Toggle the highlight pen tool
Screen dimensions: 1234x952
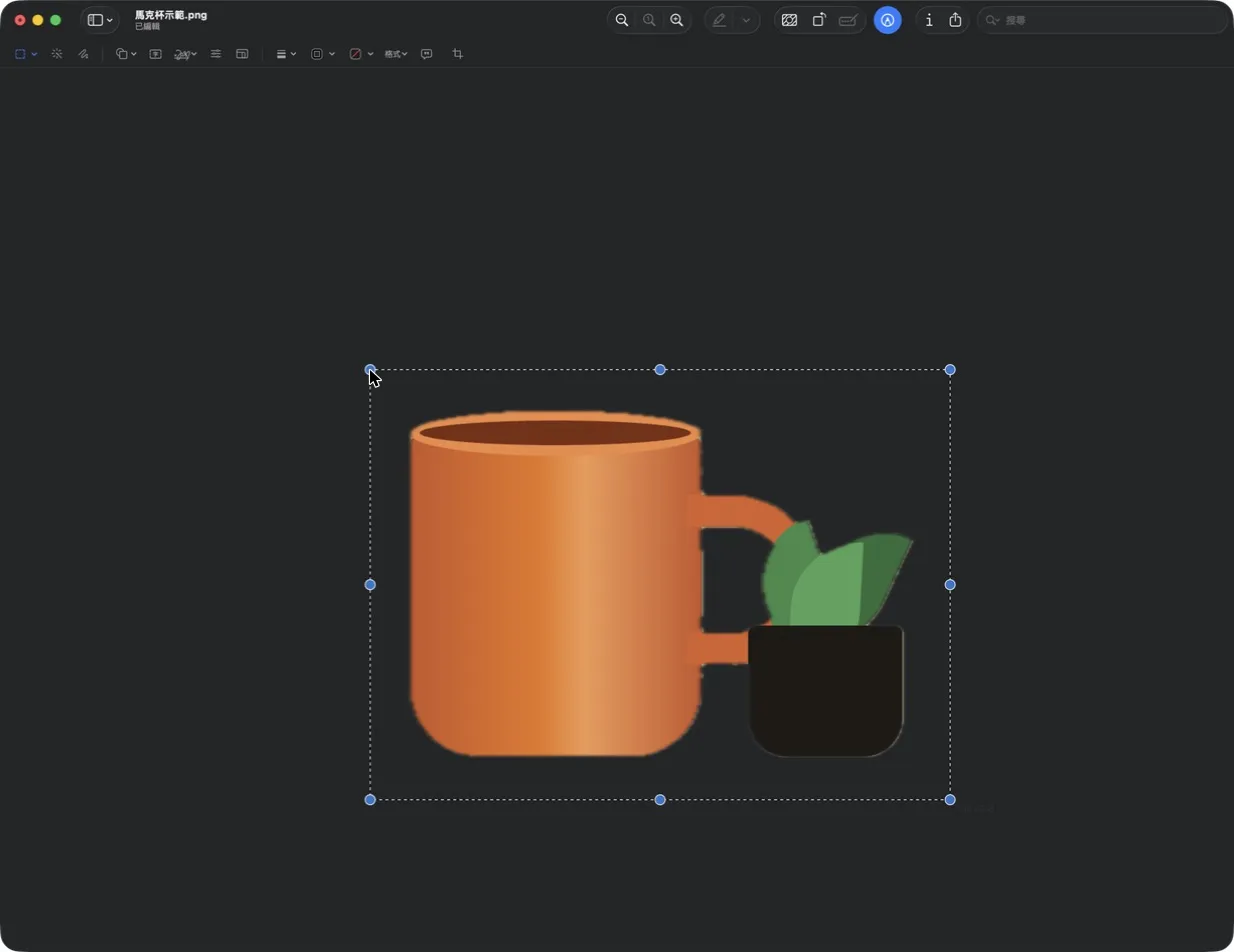[x=719, y=20]
